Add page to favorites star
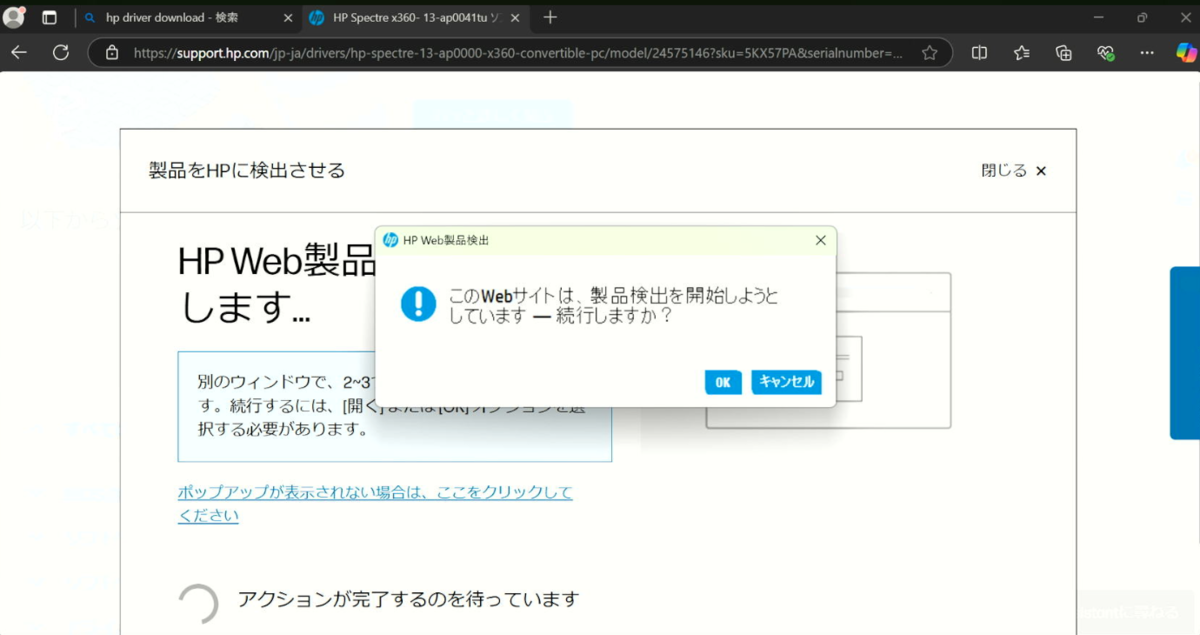 (930, 53)
